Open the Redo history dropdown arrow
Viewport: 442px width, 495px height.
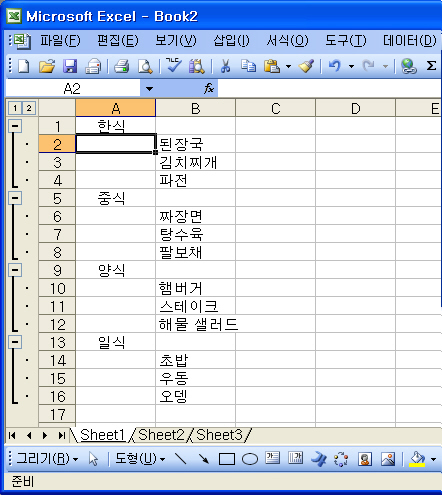(x=385, y=66)
